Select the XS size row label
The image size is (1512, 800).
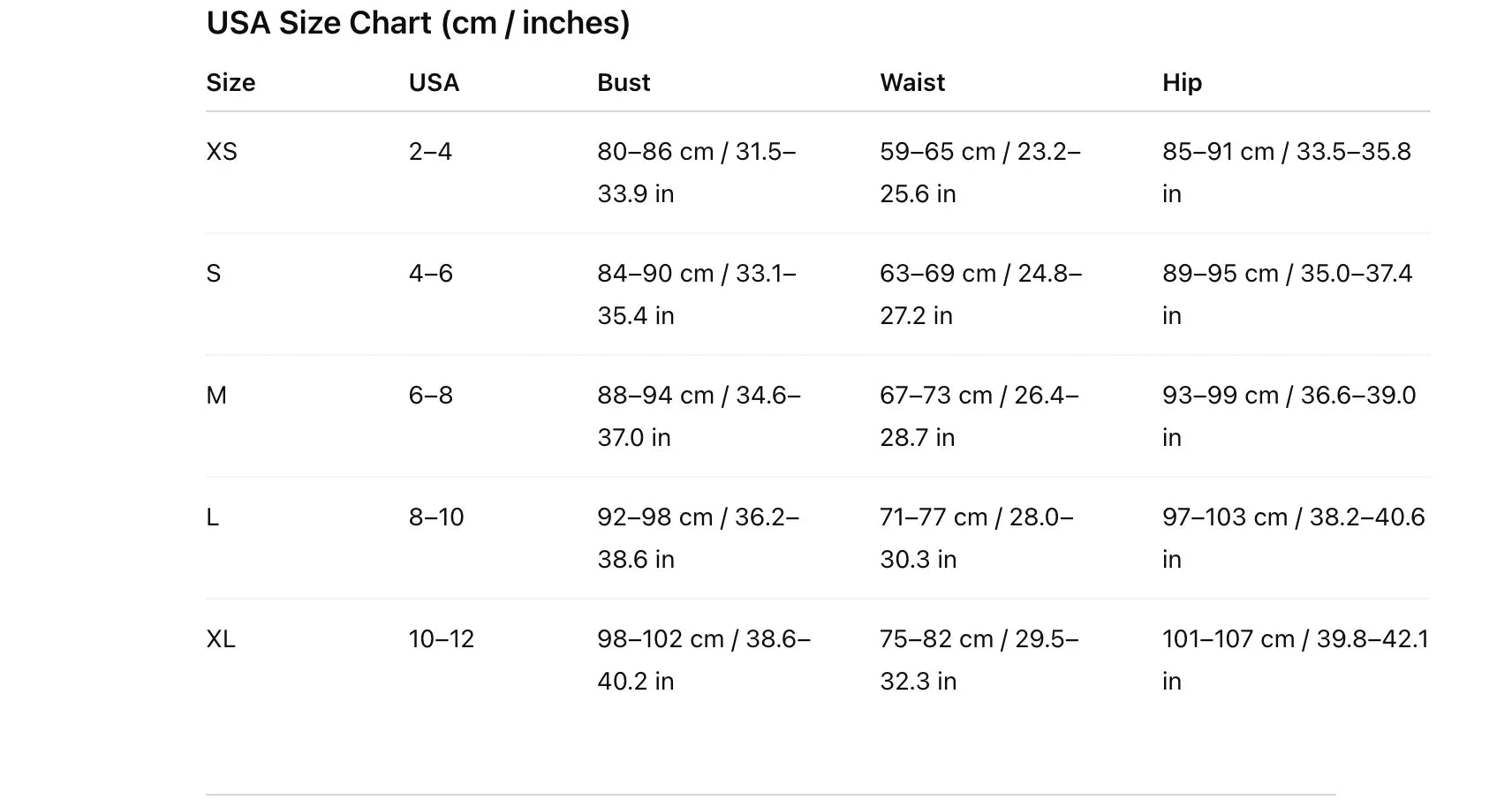coord(222,152)
